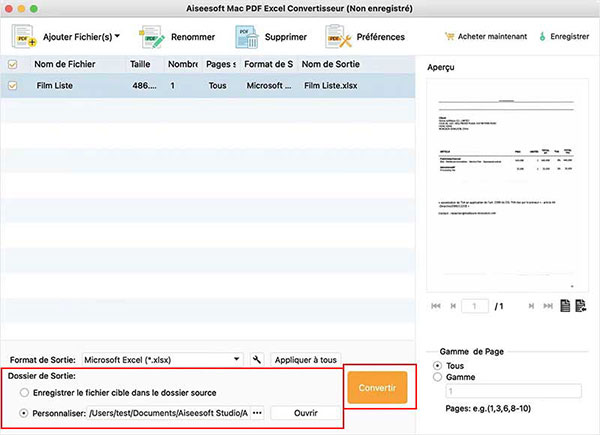Image resolution: width=600 pixels, height=435 pixels.
Task: Click the Appliquer à tous button
Action: [305, 360]
